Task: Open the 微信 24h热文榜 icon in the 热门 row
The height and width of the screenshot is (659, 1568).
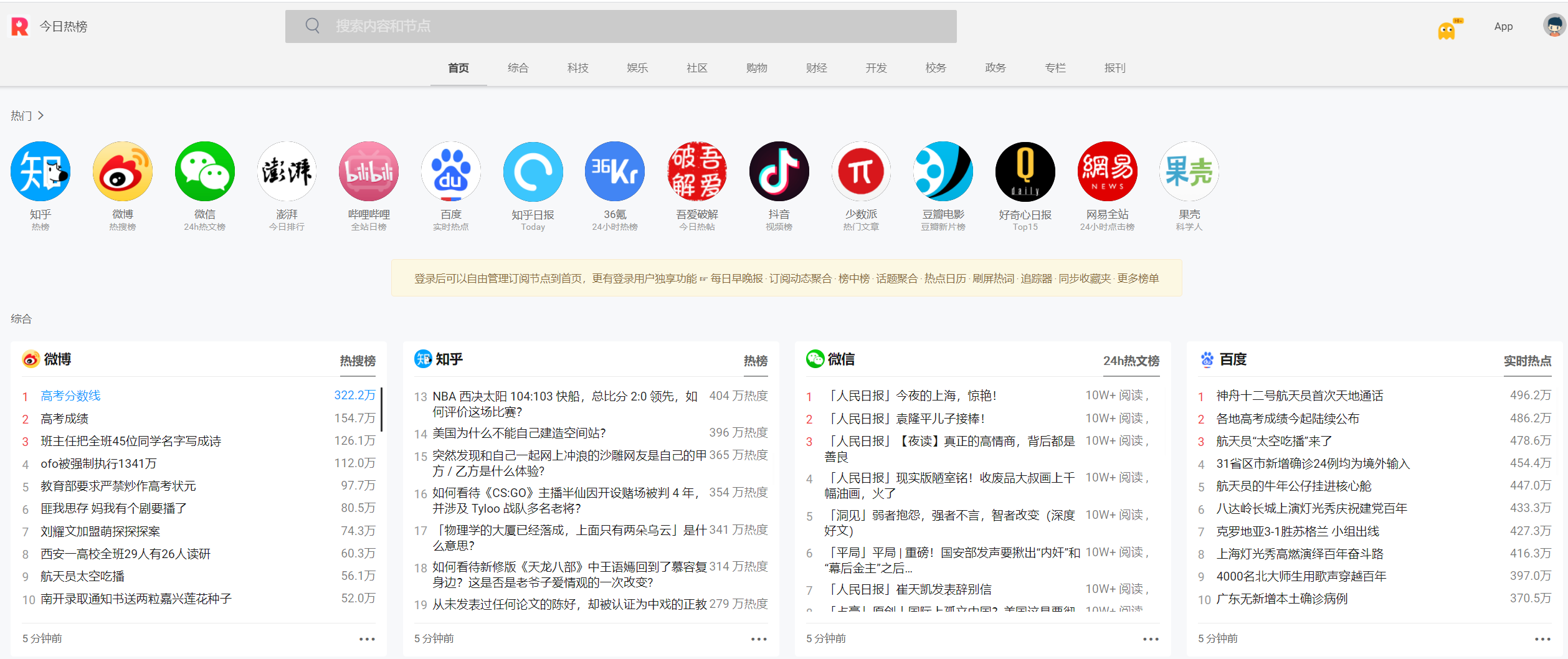Action: (205, 171)
